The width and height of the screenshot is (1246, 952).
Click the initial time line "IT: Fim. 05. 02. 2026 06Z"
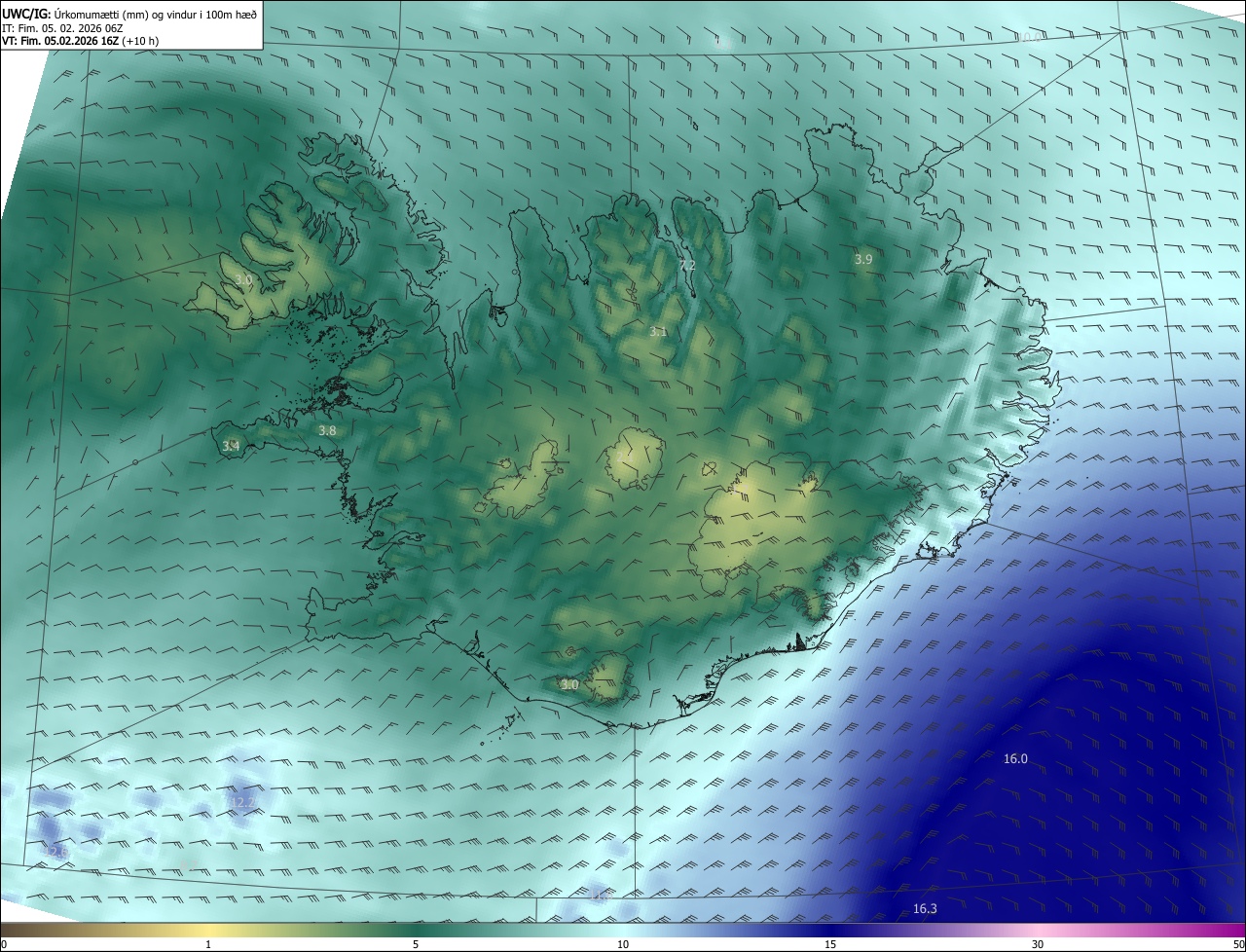(x=62, y=28)
